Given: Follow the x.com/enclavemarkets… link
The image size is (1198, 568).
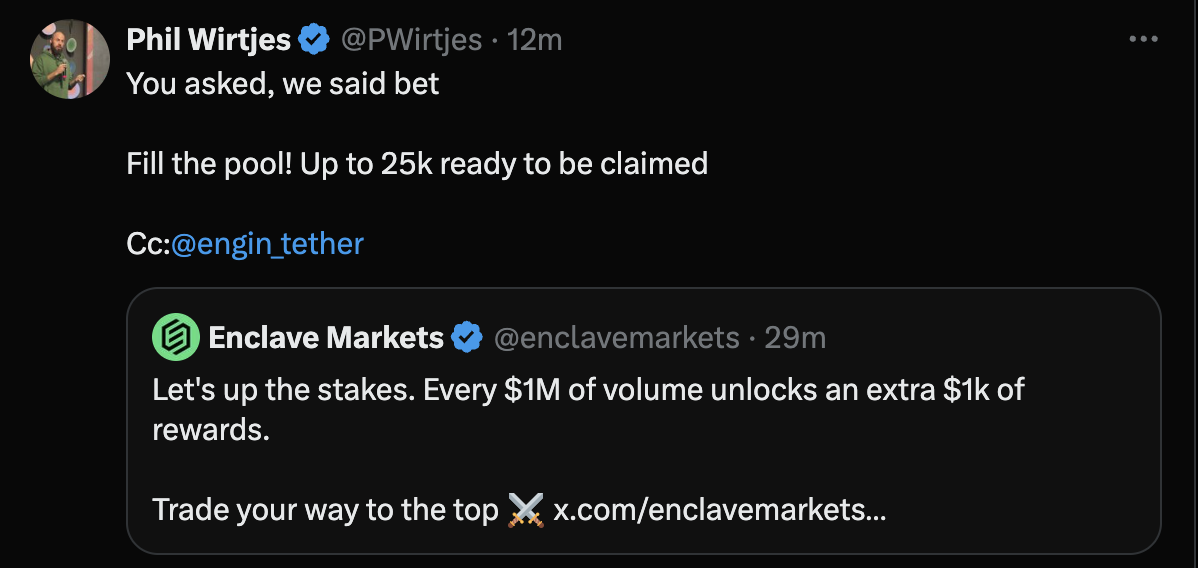Looking at the screenshot, I should click(x=719, y=510).
